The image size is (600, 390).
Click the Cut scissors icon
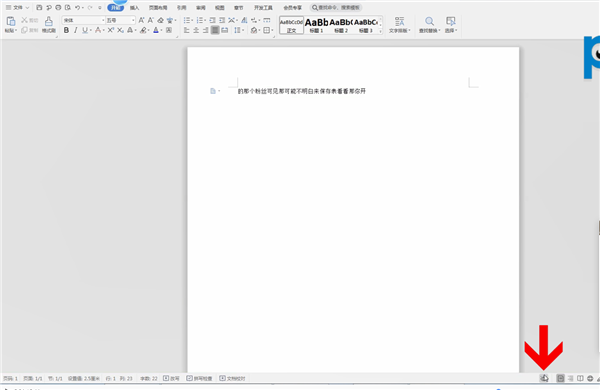pyautogui.click(x=24, y=20)
